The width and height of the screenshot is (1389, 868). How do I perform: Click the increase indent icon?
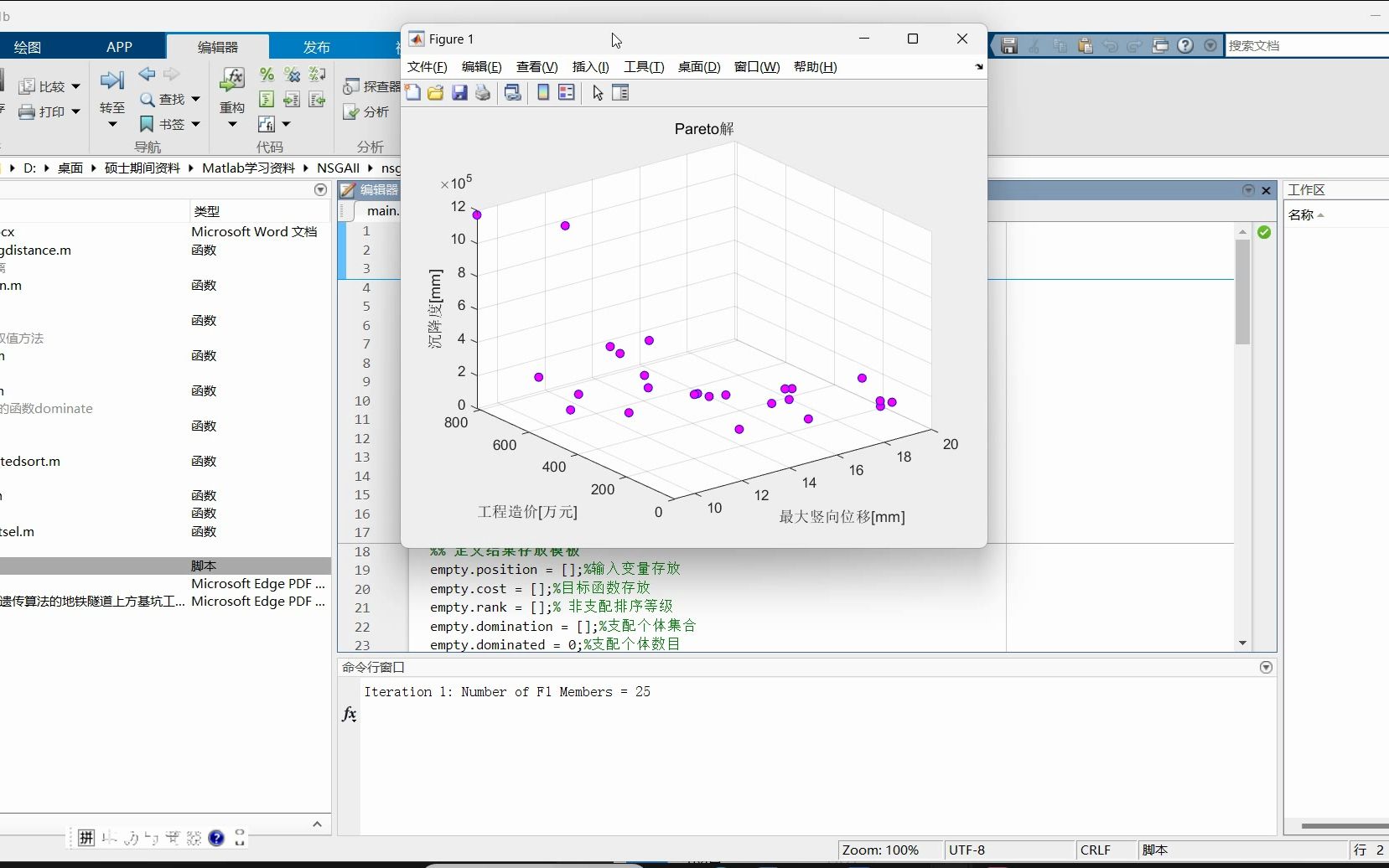(x=292, y=100)
